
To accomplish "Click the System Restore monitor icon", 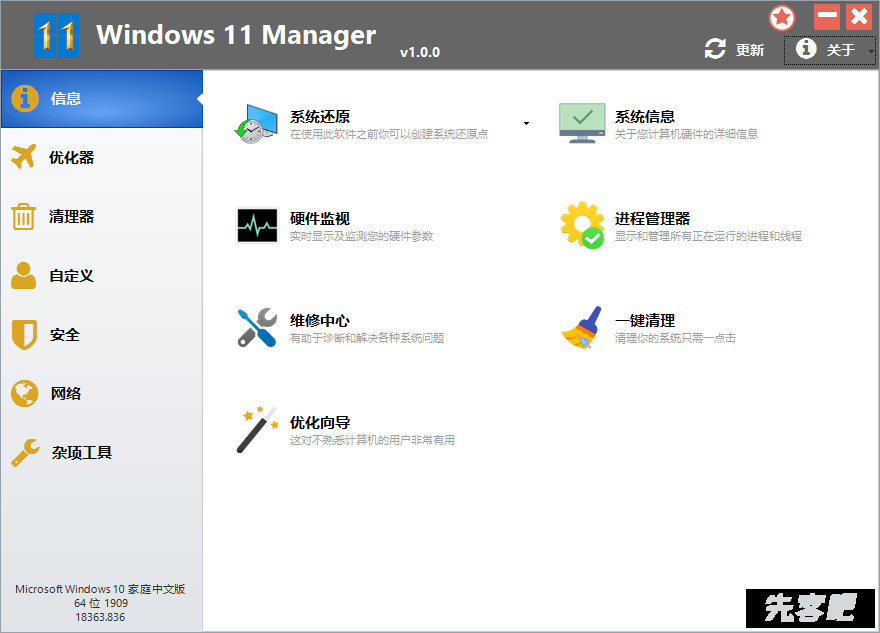I will click(x=256, y=124).
